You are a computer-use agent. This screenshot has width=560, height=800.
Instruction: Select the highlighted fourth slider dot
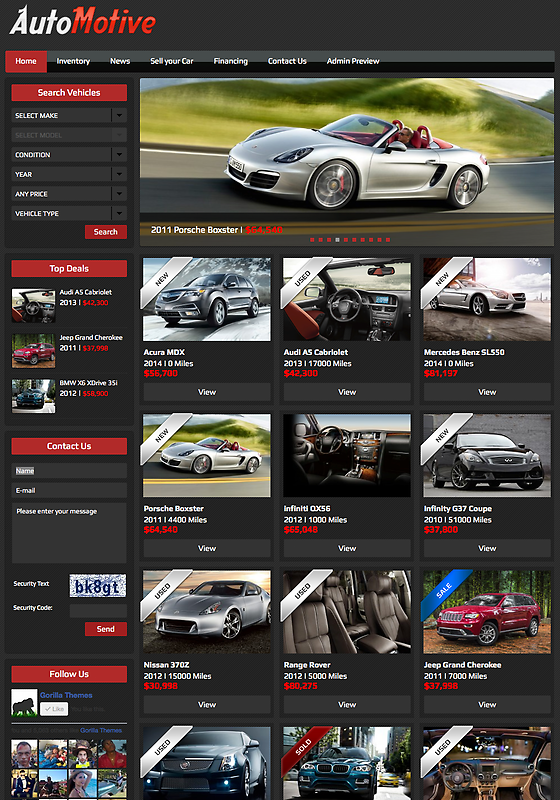tap(337, 240)
